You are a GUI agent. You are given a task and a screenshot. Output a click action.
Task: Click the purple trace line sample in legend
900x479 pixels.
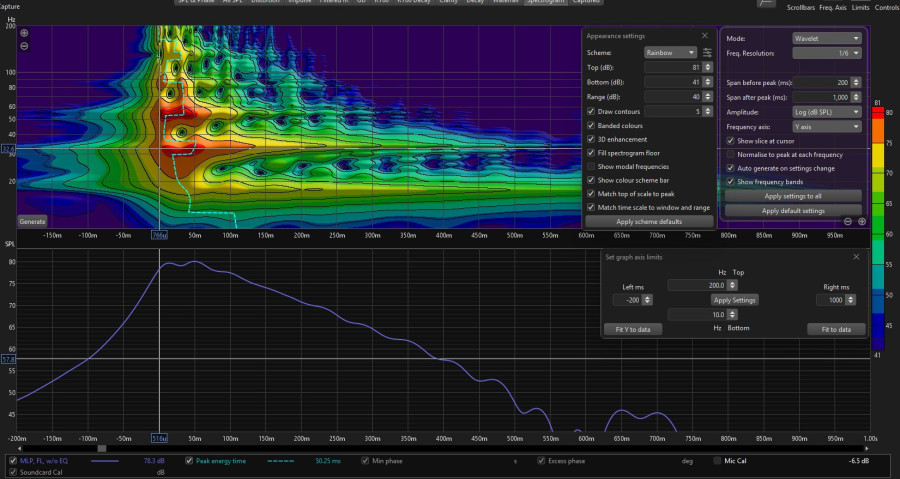[104, 461]
